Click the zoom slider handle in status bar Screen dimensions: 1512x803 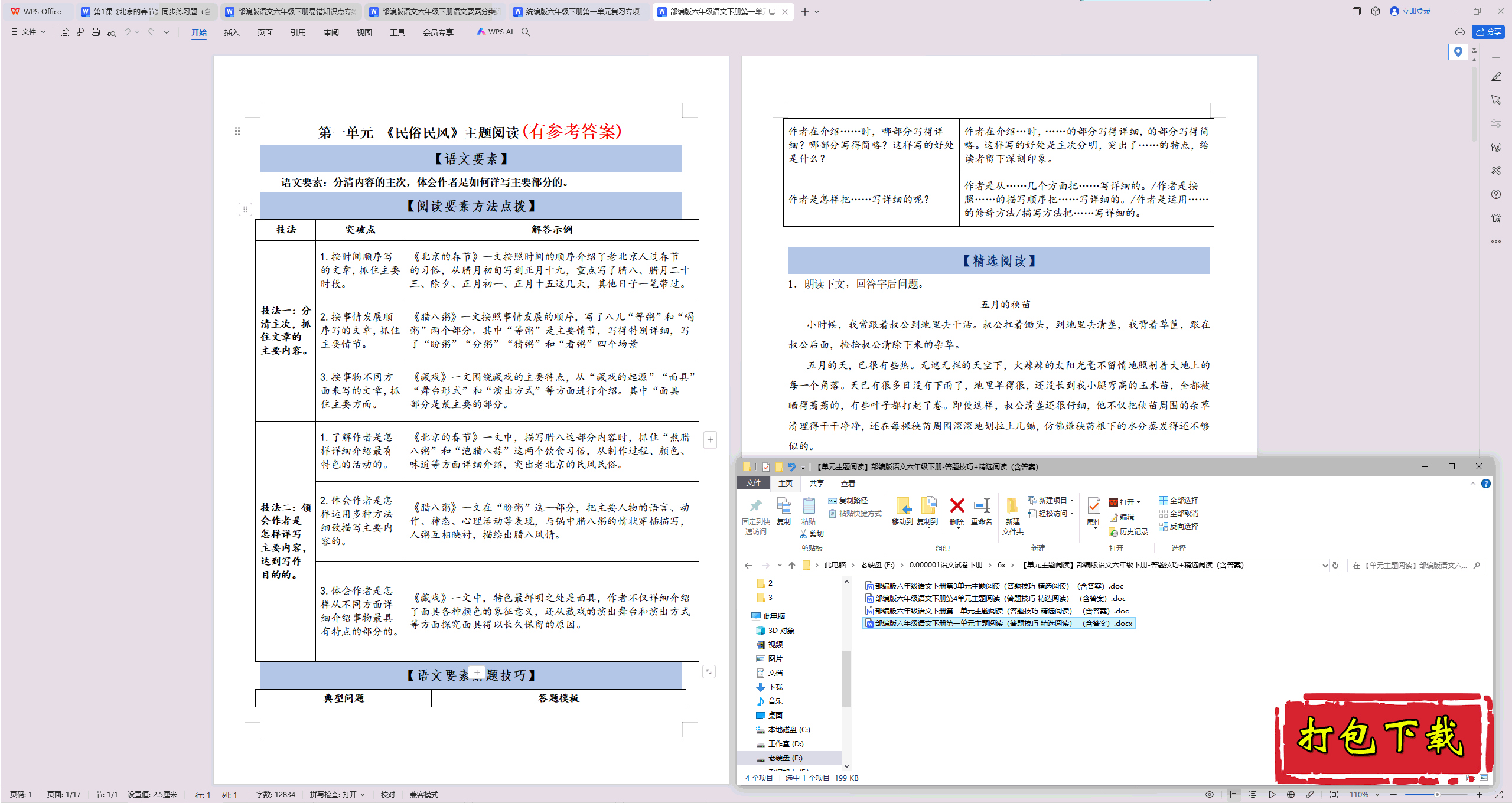(x=1437, y=795)
